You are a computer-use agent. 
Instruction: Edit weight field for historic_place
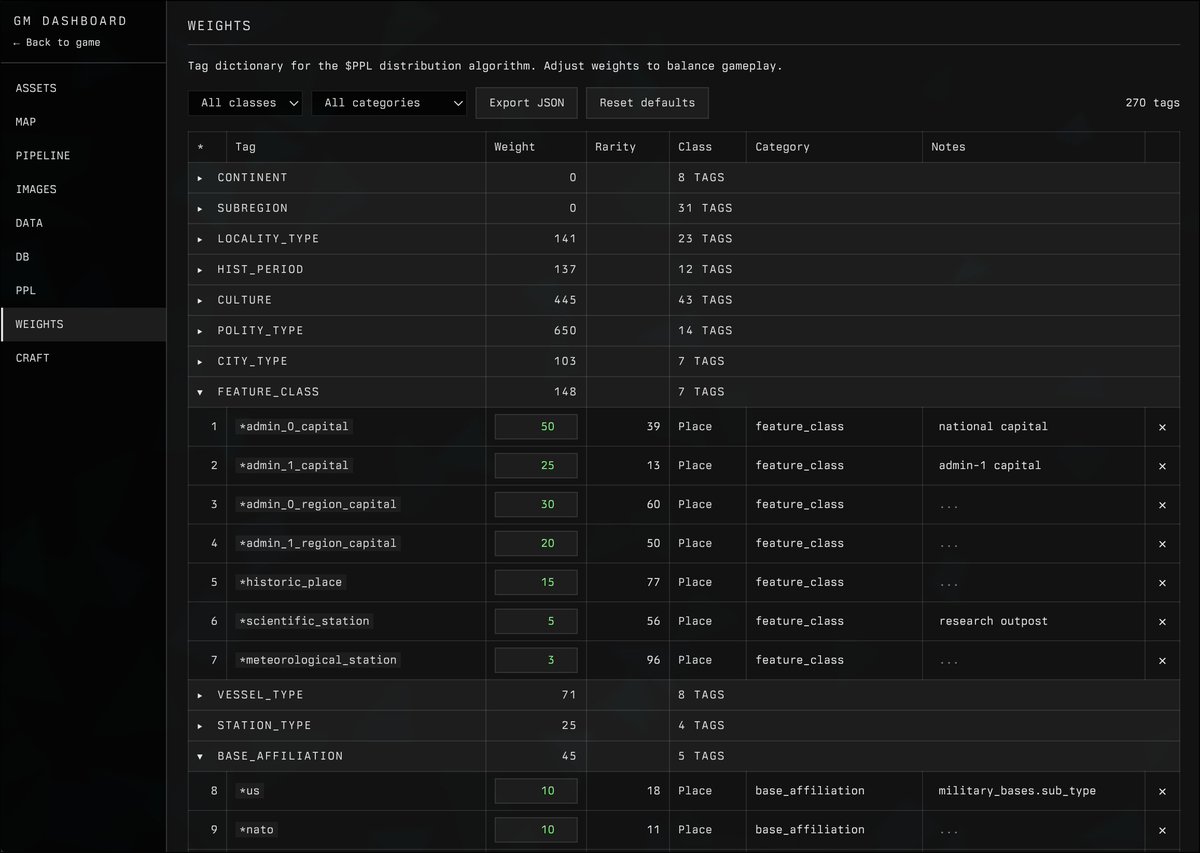click(x=536, y=583)
